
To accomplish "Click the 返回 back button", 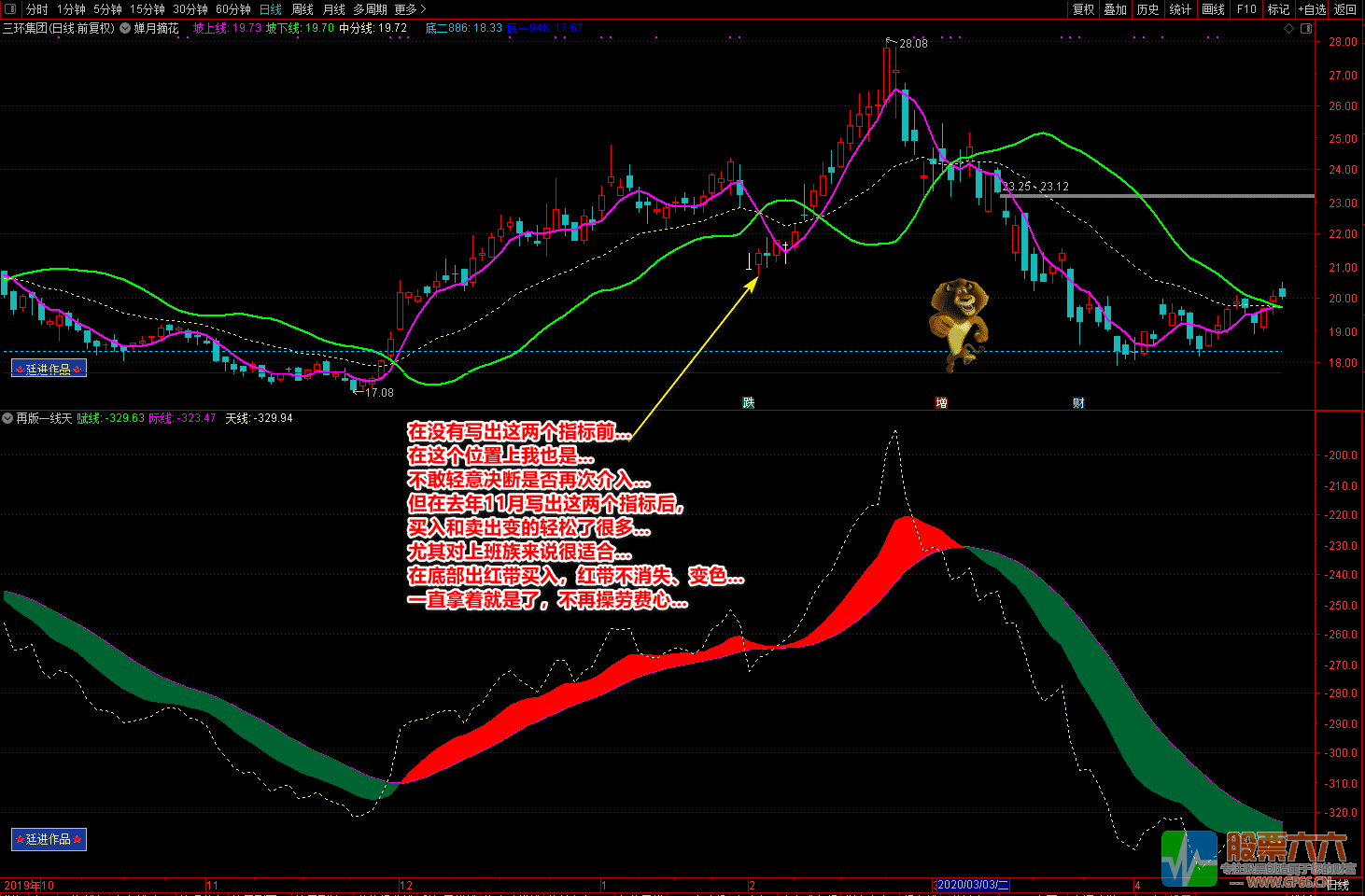I will (x=1345, y=9).
